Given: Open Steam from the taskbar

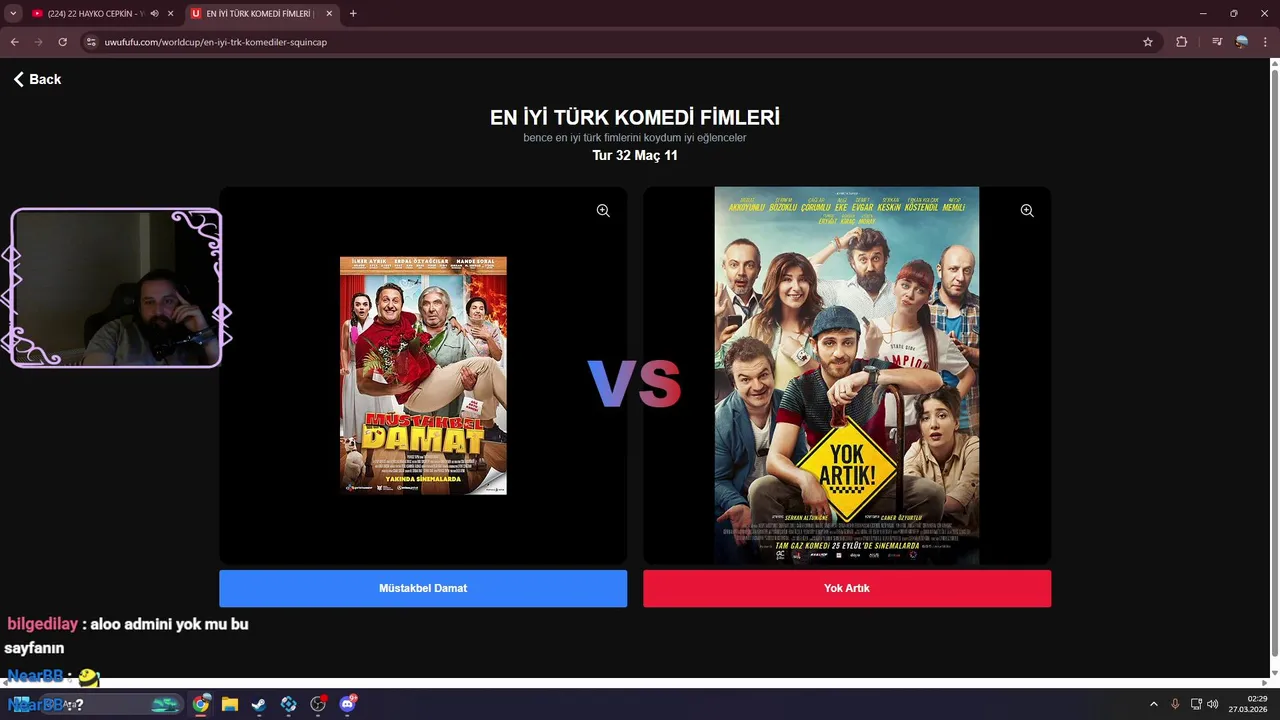Looking at the screenshot, I should point(258,704).
